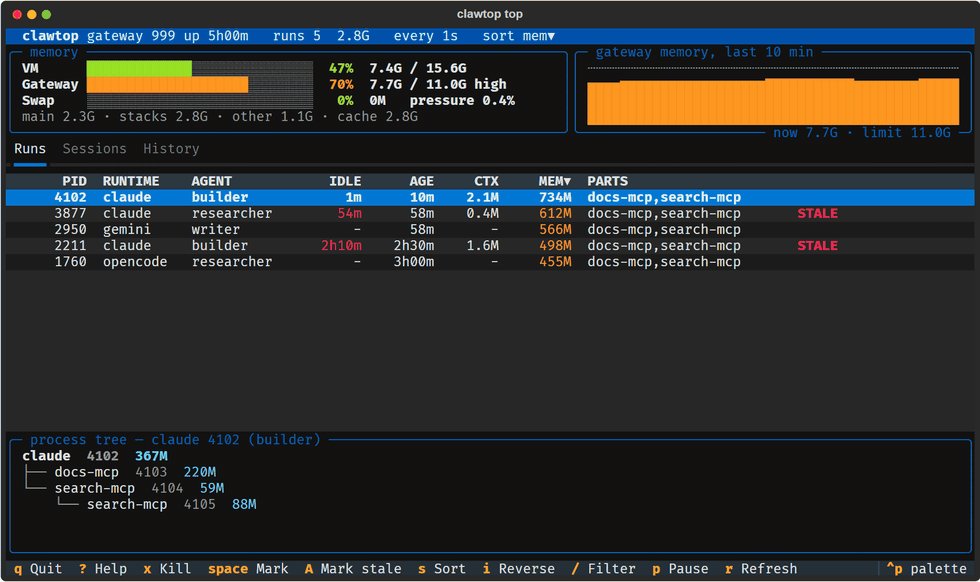The height and width of the screenshot is (582, 980).
Task: Click the limit 11.0G chart label
Action: tap(906, 133)
